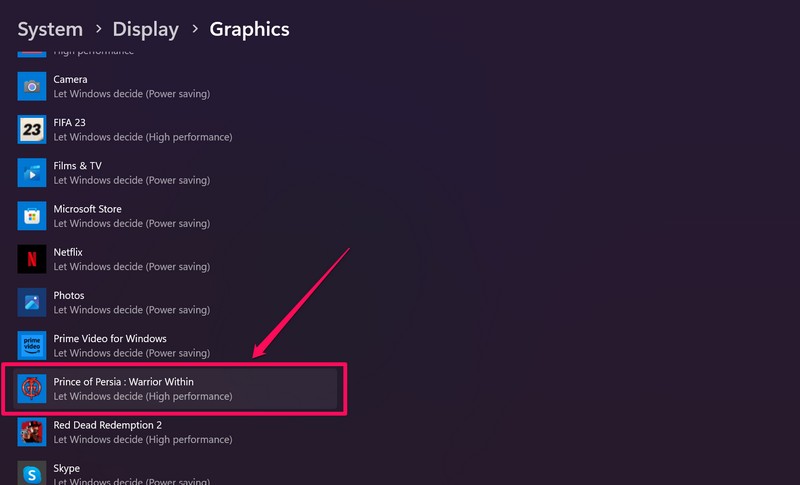Select the Camera app name
The width and height of the screenshot is (800, 485).
70,80
